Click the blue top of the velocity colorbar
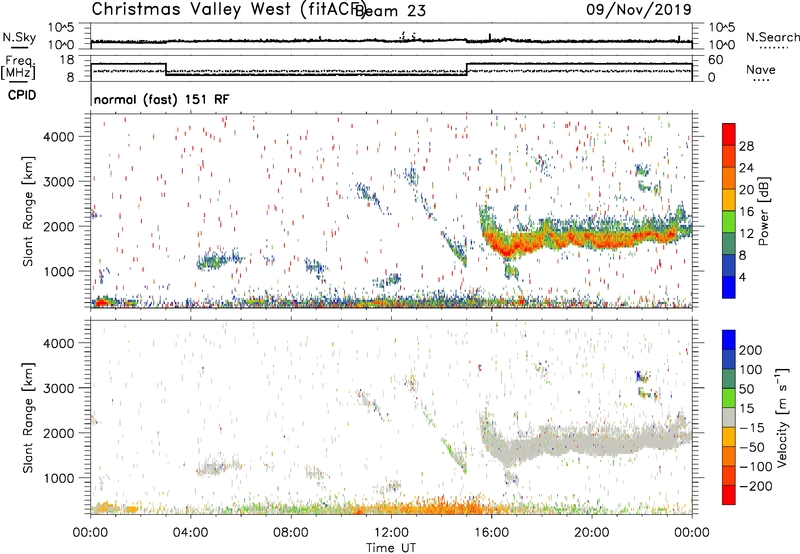Screen dimensions: 800x554 [729, 340]
